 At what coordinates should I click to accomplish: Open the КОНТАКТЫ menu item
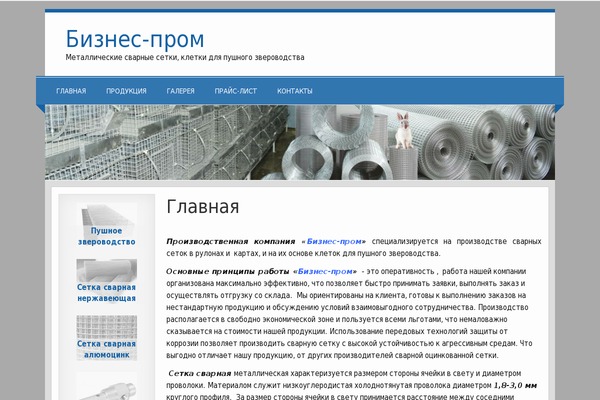pos(295,91)
